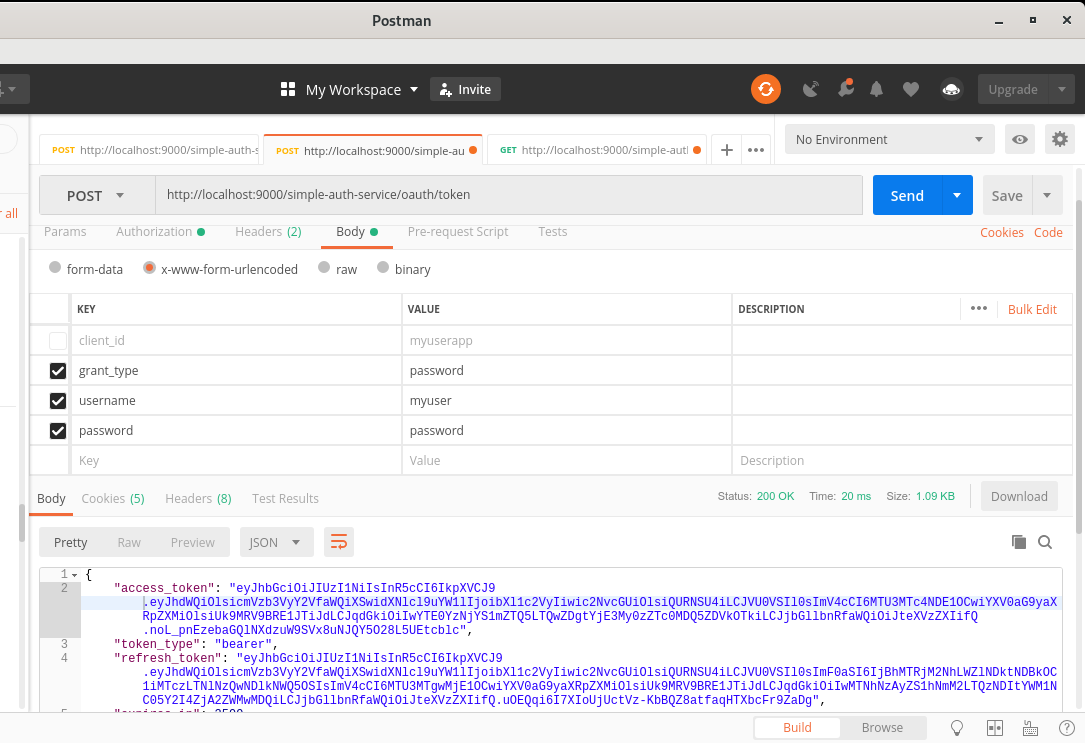Toggle two-pane layout icon

994,728
